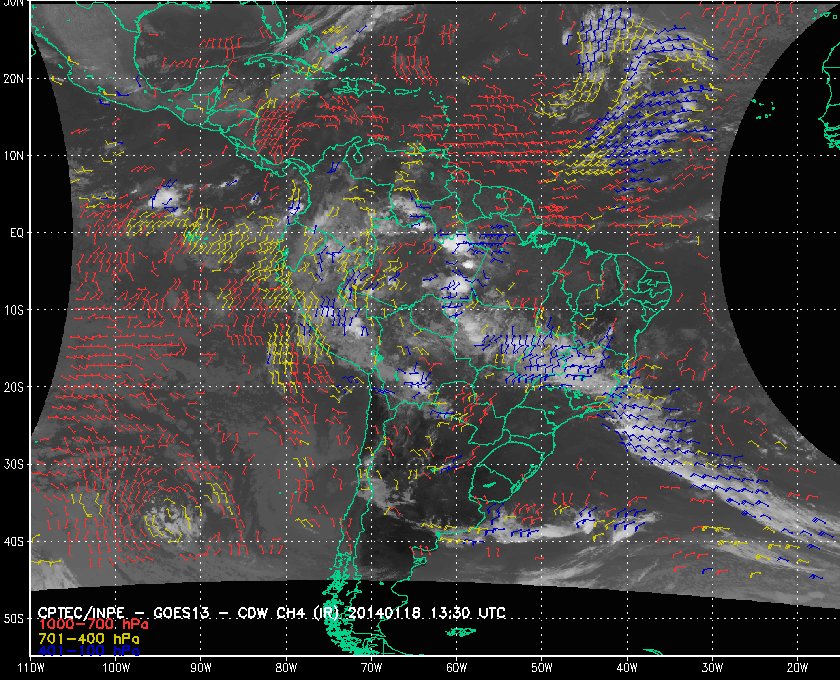This screenshot has width=840, height=680.
Task: Select the blue 401-100 hPa legend entry
Action: [x=88, y=652]
